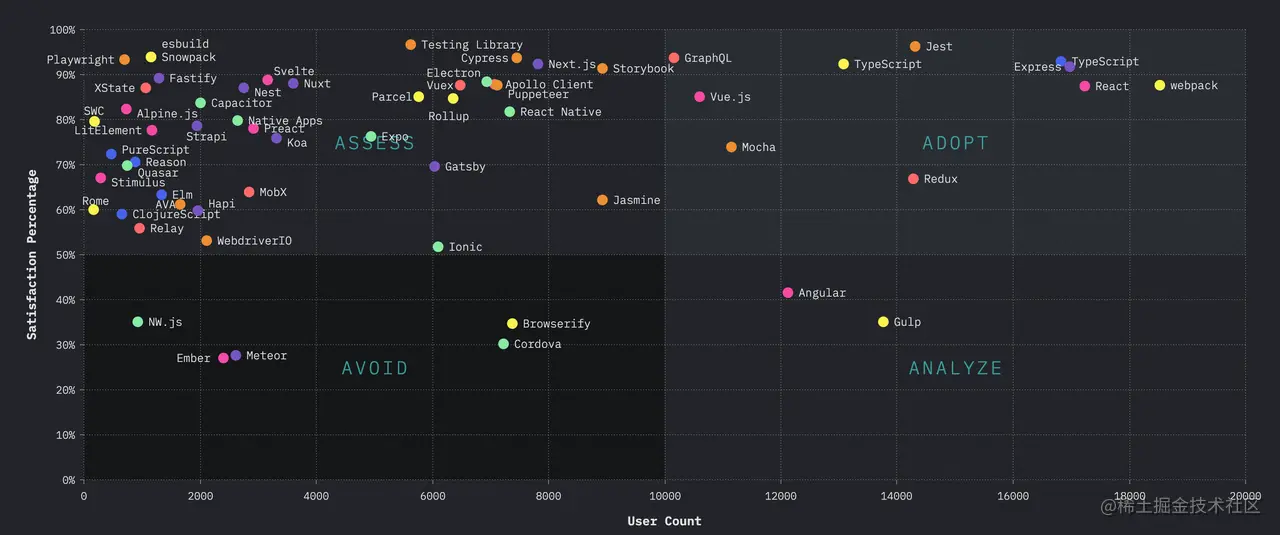Click the Parcel data point
Image resolution: width=1280 pixels, height=535 pixels.
418,97
